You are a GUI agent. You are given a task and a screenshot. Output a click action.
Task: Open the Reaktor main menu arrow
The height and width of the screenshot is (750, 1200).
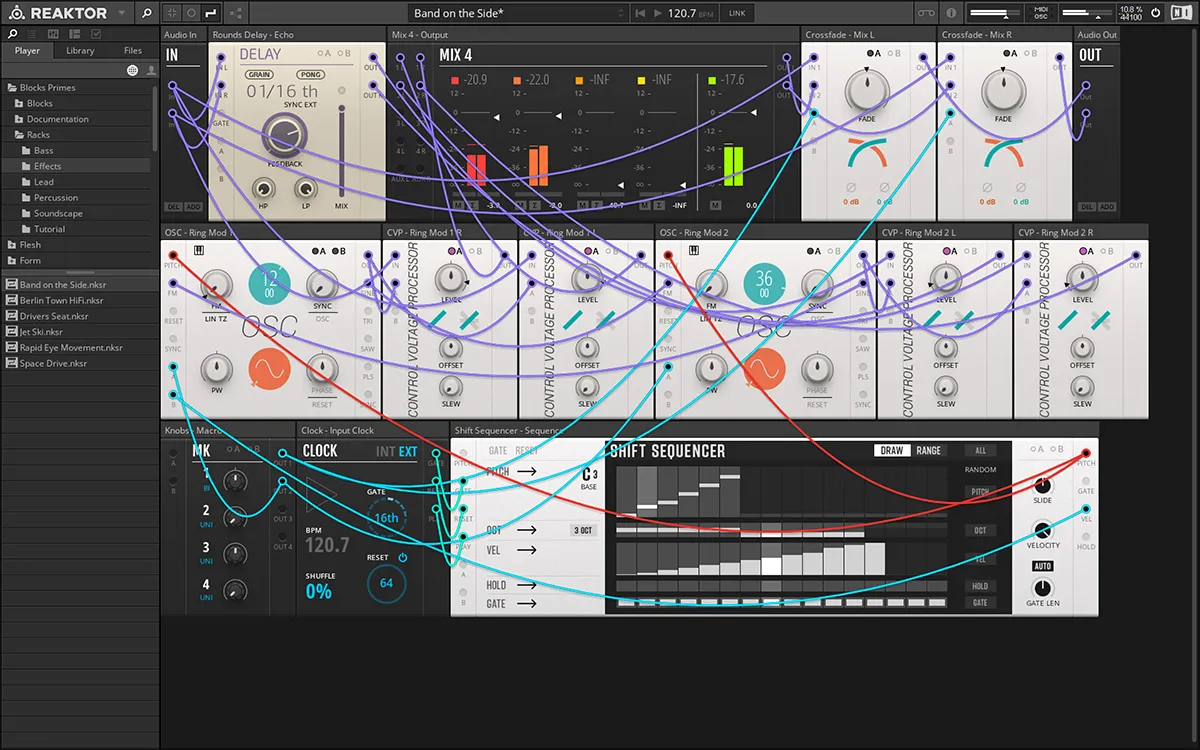tap(122, 14)
